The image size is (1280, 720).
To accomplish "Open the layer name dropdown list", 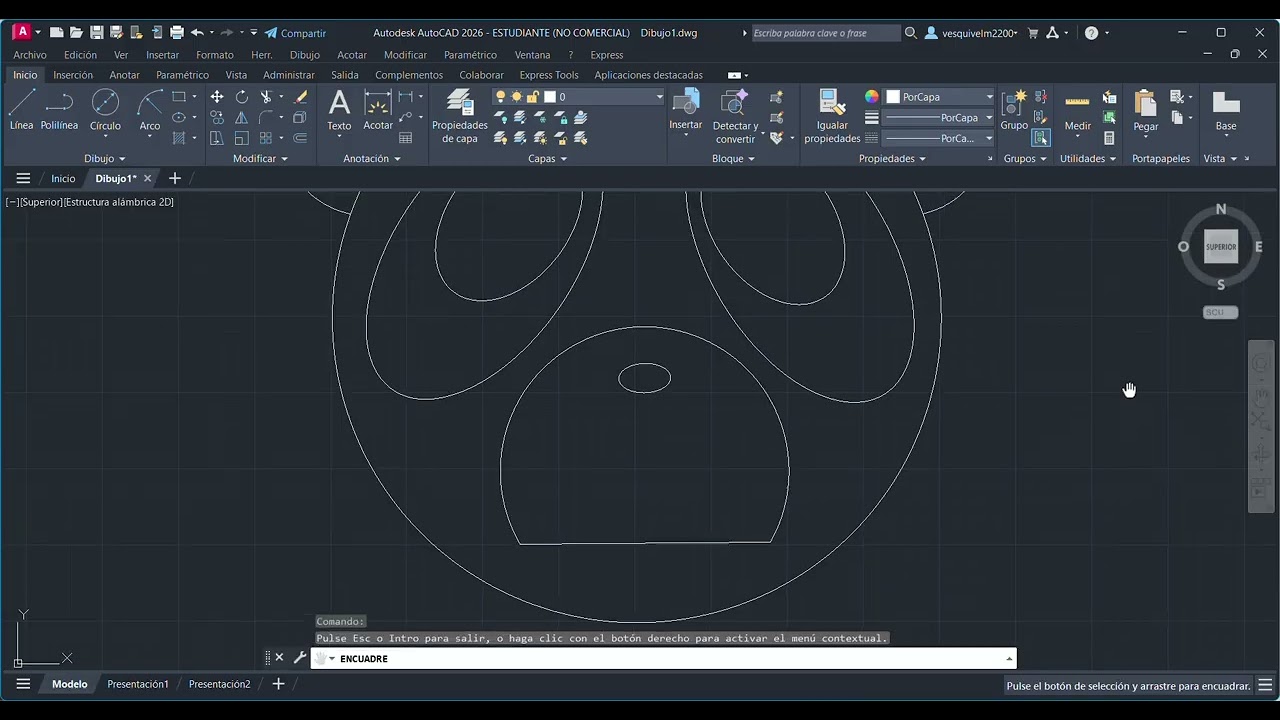I will [x=603, y=97].
